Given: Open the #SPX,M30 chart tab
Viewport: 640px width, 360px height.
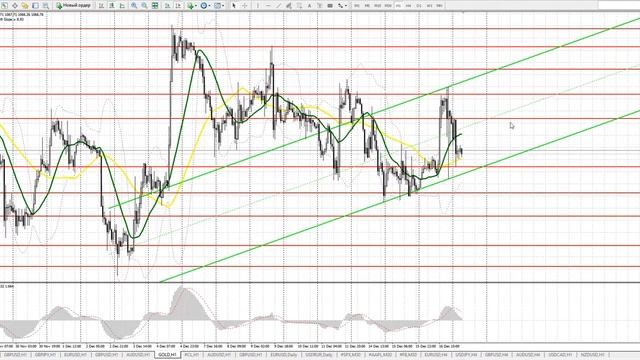Looking at the screenshot, I should click(x=350, y=355).
